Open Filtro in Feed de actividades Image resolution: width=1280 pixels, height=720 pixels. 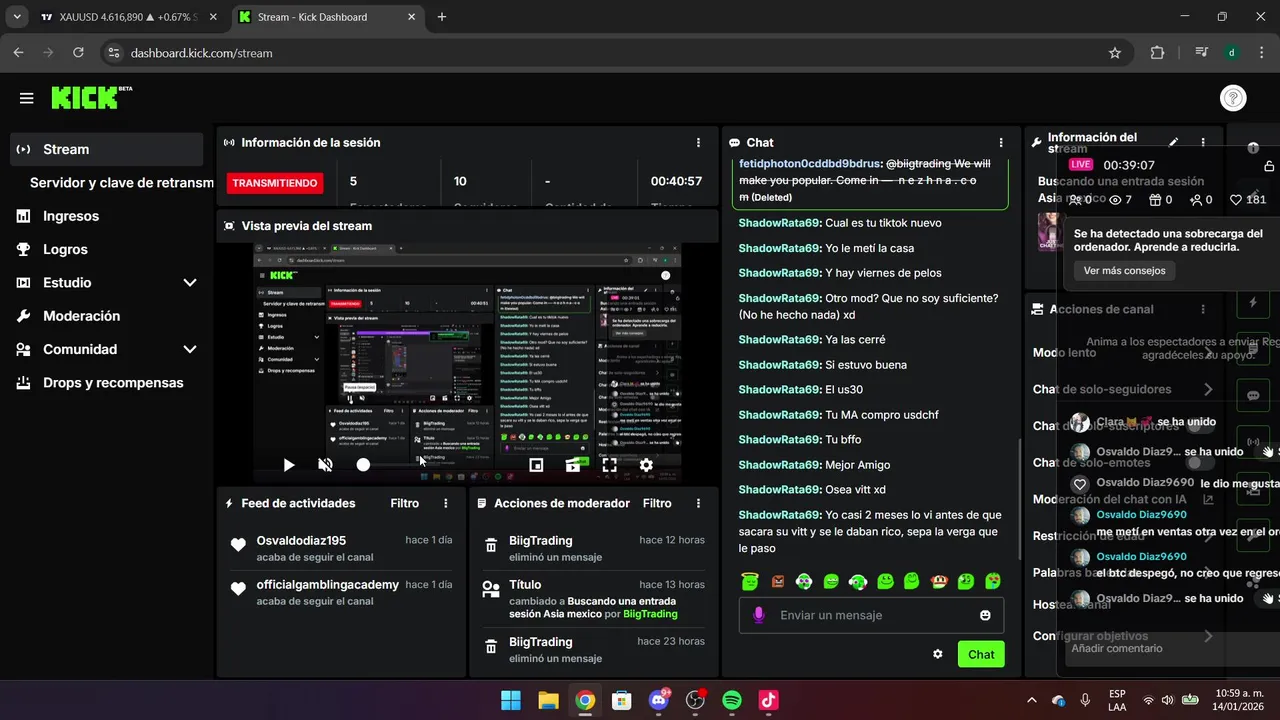[x=404, y=504]
